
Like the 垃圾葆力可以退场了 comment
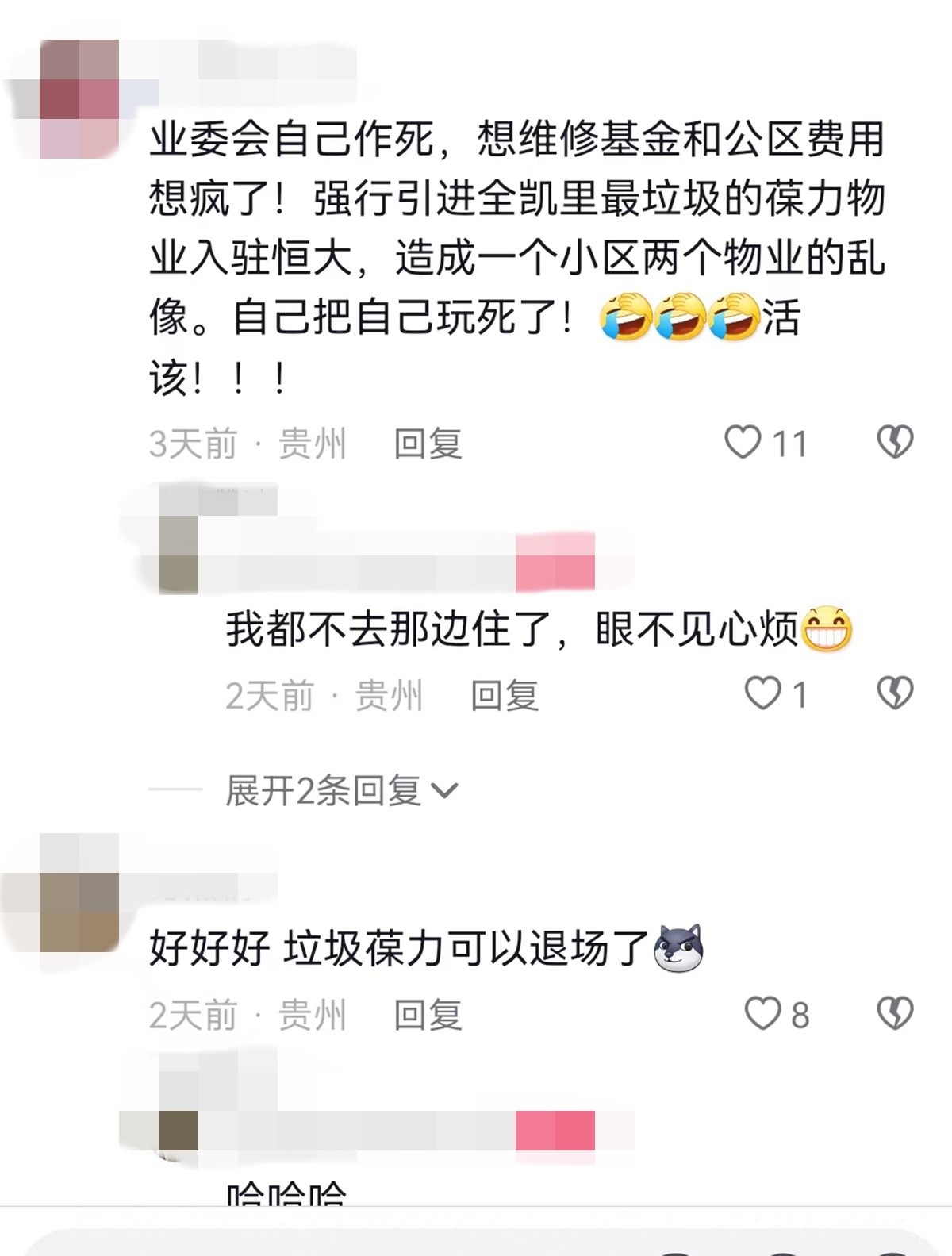tap(762, 1013)
